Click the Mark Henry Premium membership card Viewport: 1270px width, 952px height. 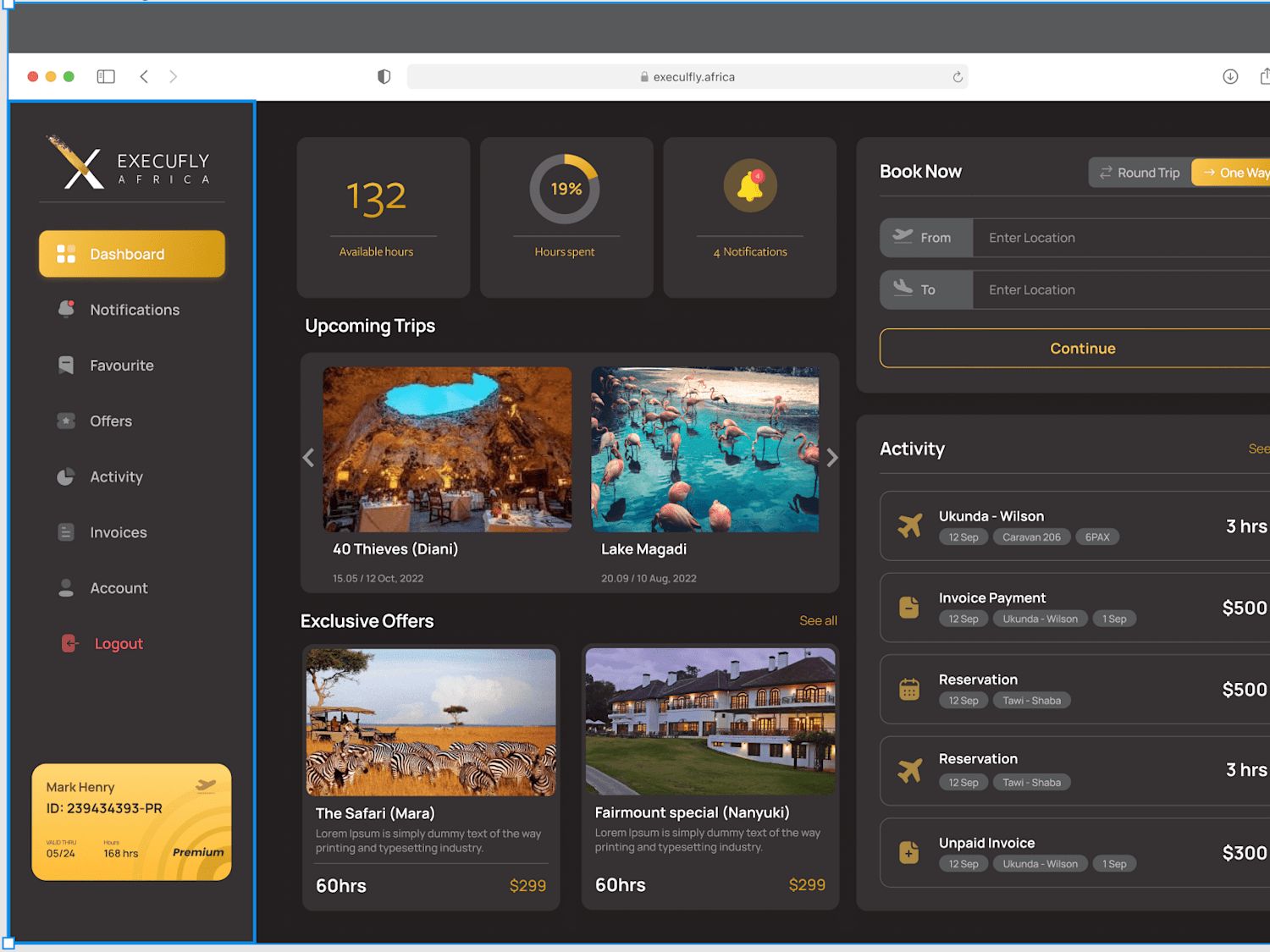pyautogui.click(x=131, y=823)
